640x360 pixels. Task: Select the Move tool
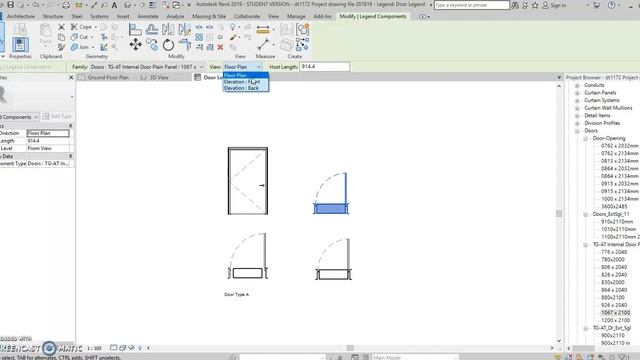(x=136, y=44)
